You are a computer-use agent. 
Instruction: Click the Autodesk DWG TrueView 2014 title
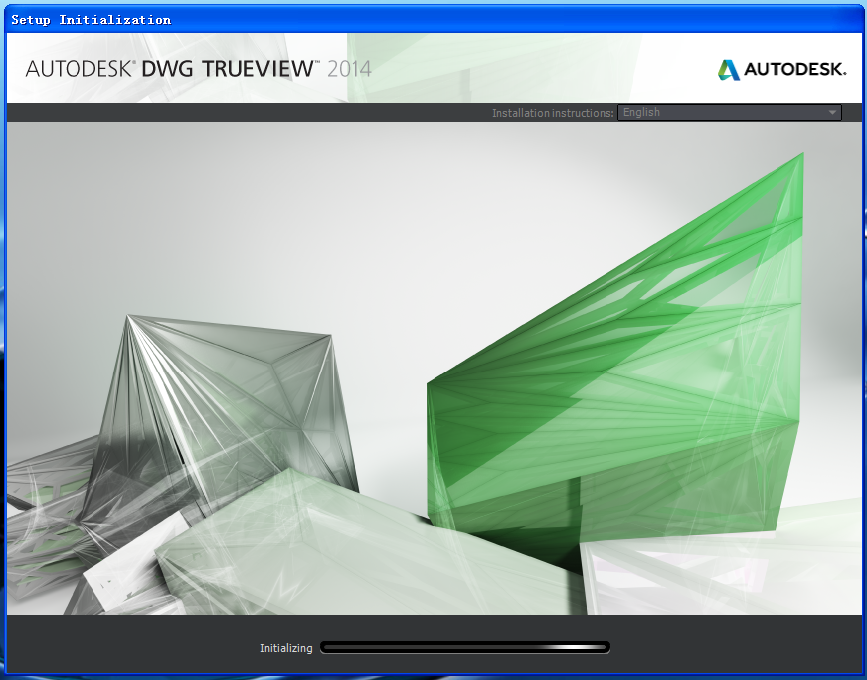click(x=198, y=69)
